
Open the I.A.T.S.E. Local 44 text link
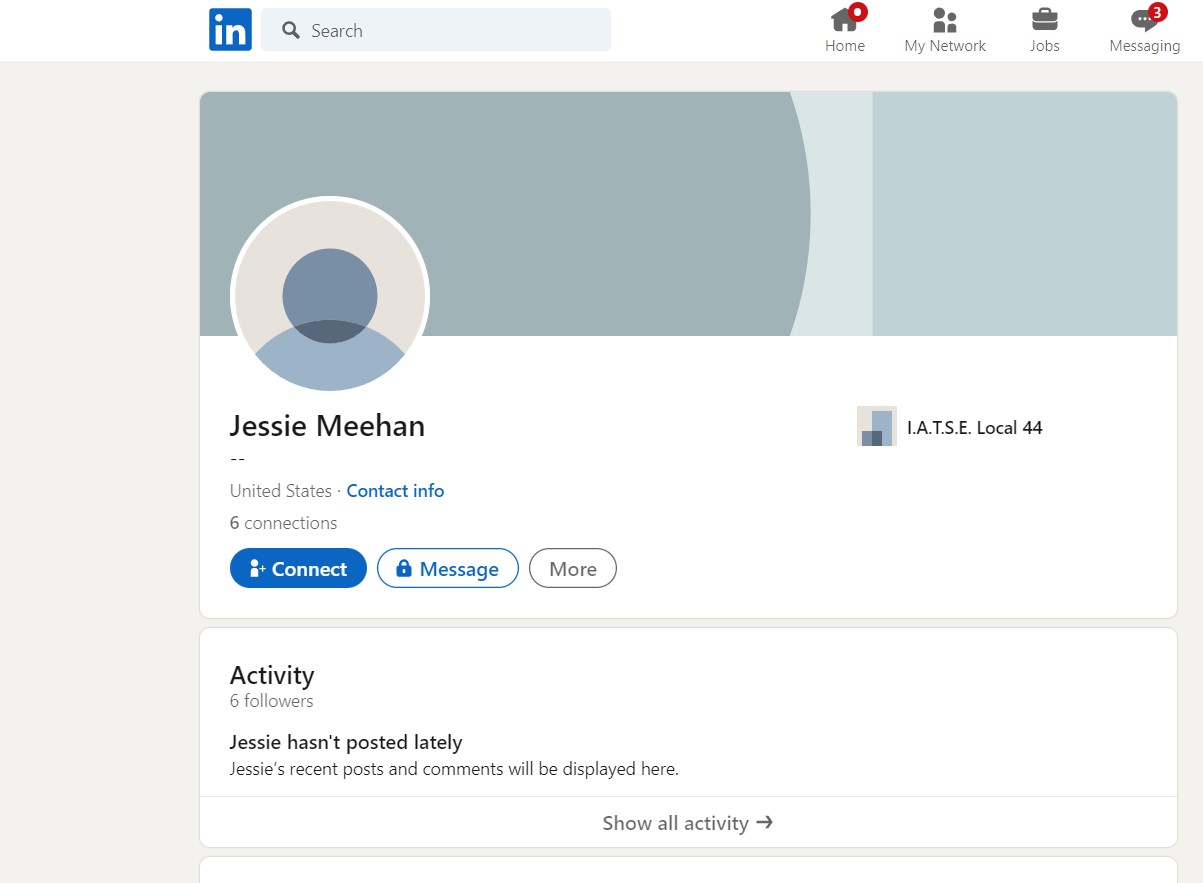pos(974,428)
